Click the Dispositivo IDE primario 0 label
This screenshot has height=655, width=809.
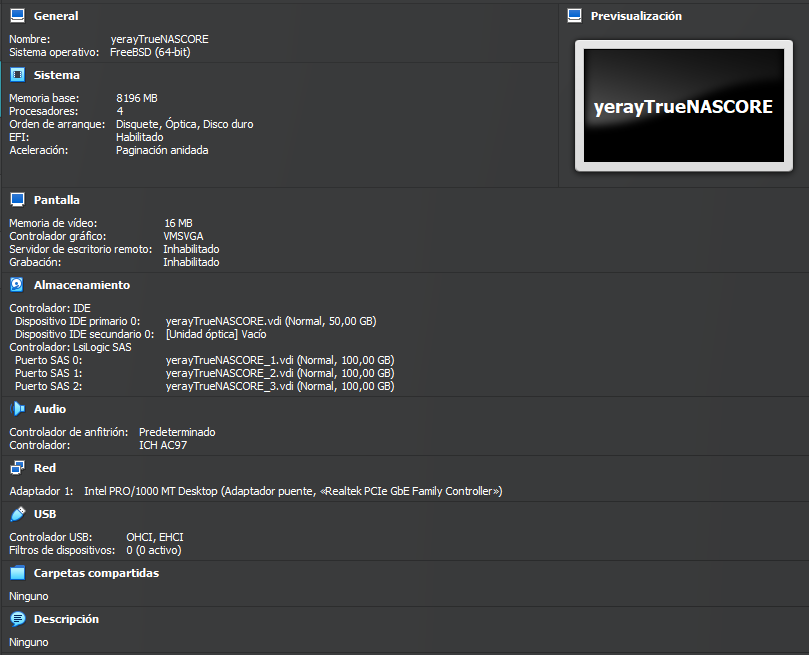77,321
